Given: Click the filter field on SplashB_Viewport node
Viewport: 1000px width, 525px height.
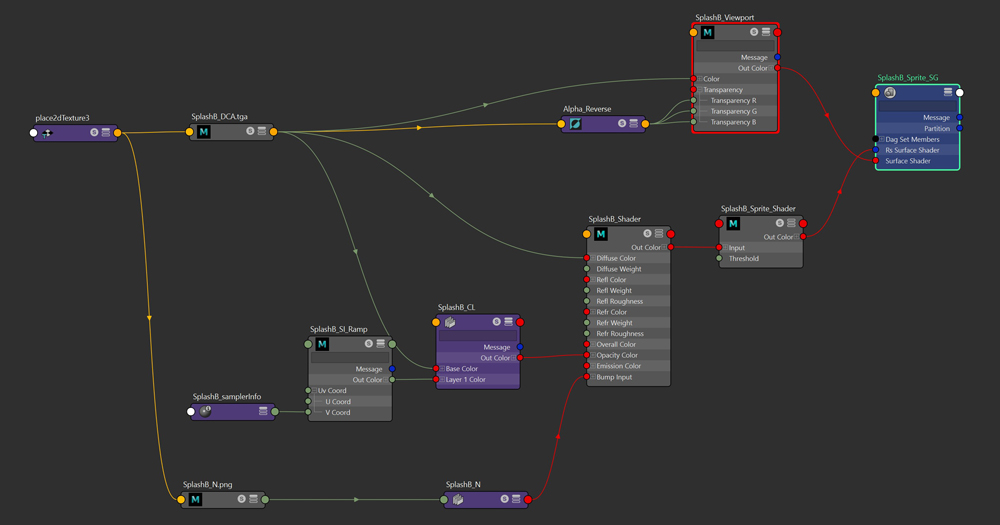Looking at the screenshot, I should click(x=735, y=46).
